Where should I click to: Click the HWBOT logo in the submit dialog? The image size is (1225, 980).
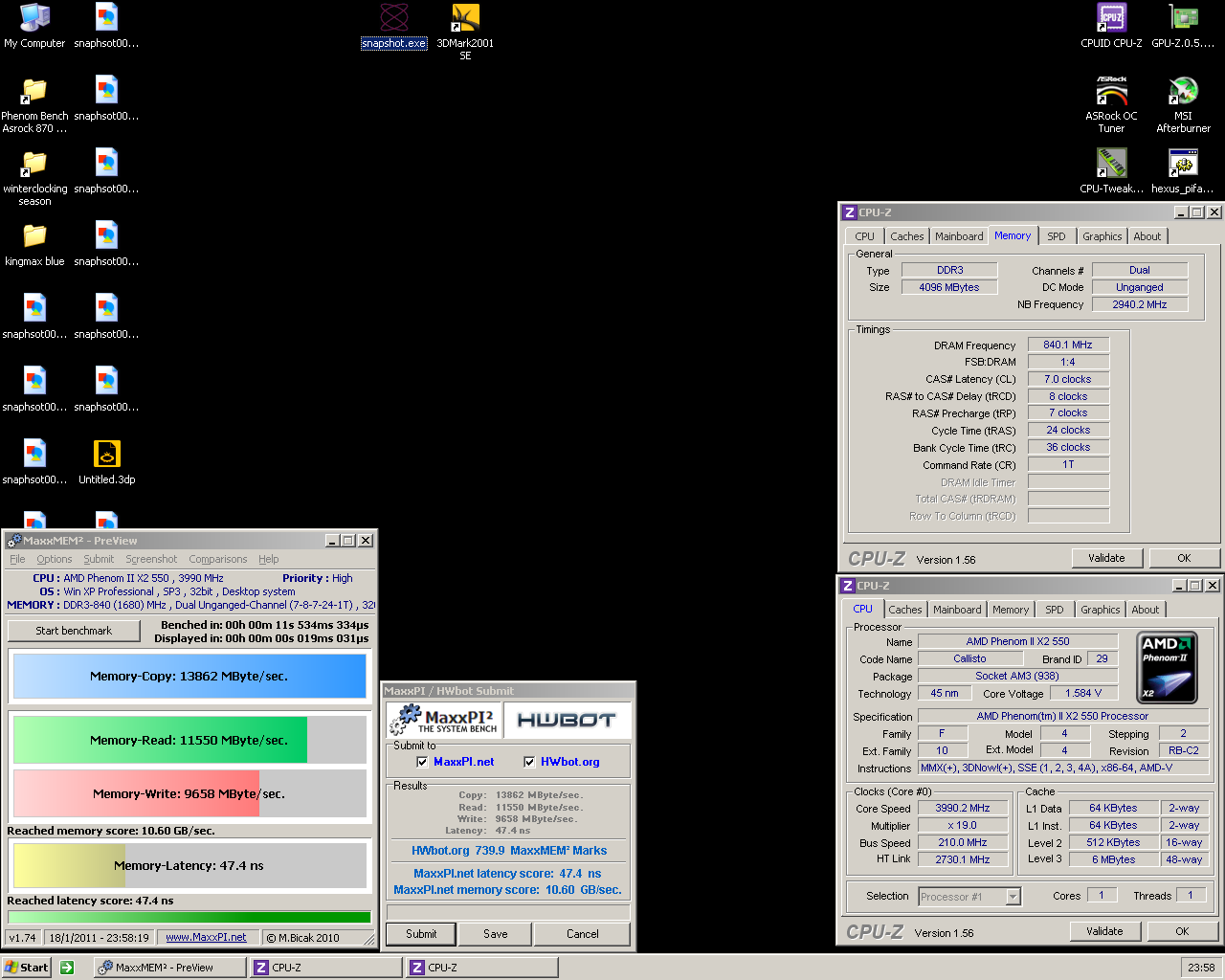(567, 720)
